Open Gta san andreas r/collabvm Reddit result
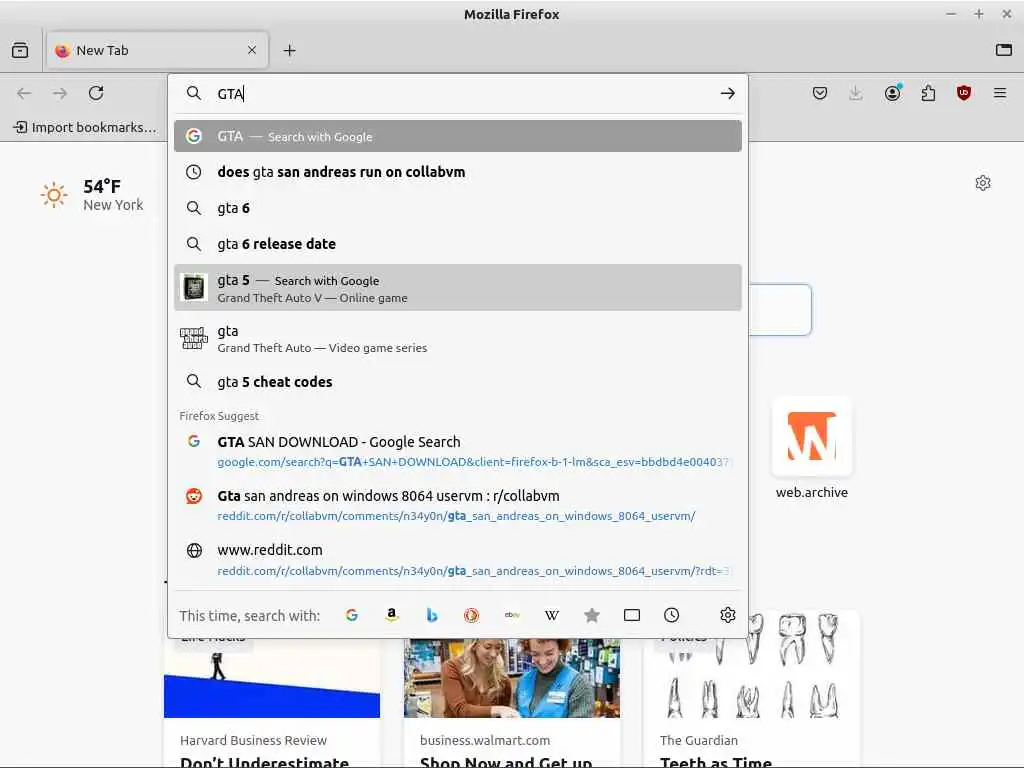1024x768 pixels. pos(458,505)
